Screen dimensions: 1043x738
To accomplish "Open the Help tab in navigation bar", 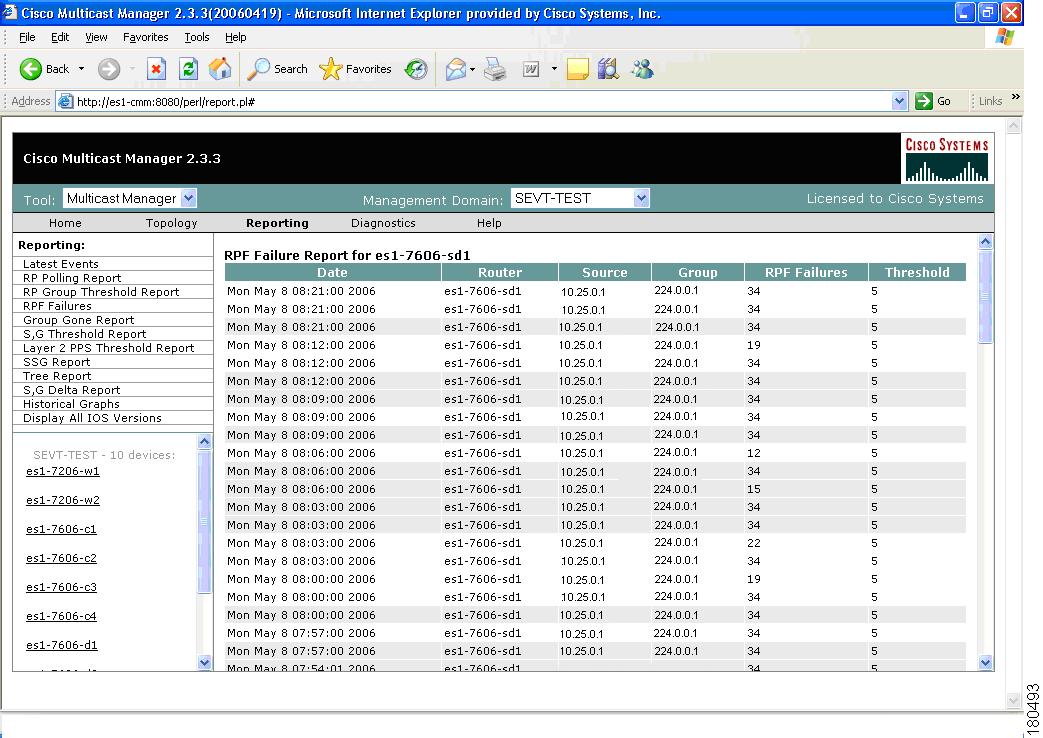I will (x=489, y=223).
